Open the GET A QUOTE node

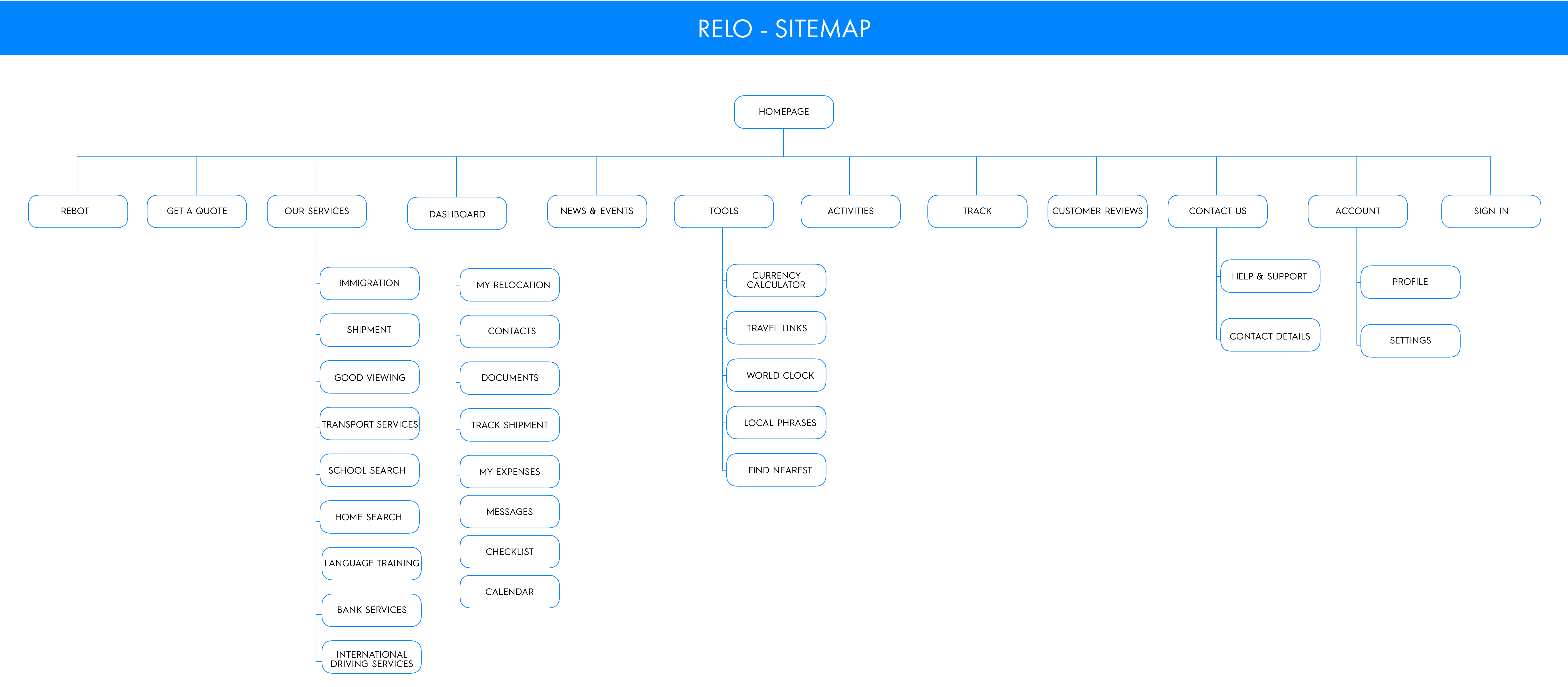[197, 211]
